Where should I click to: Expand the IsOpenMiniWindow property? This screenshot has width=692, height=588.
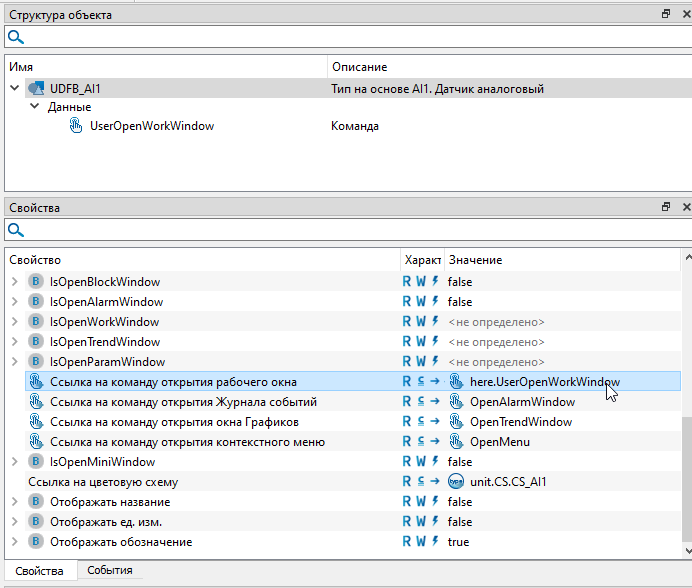(x=14, y=462)
